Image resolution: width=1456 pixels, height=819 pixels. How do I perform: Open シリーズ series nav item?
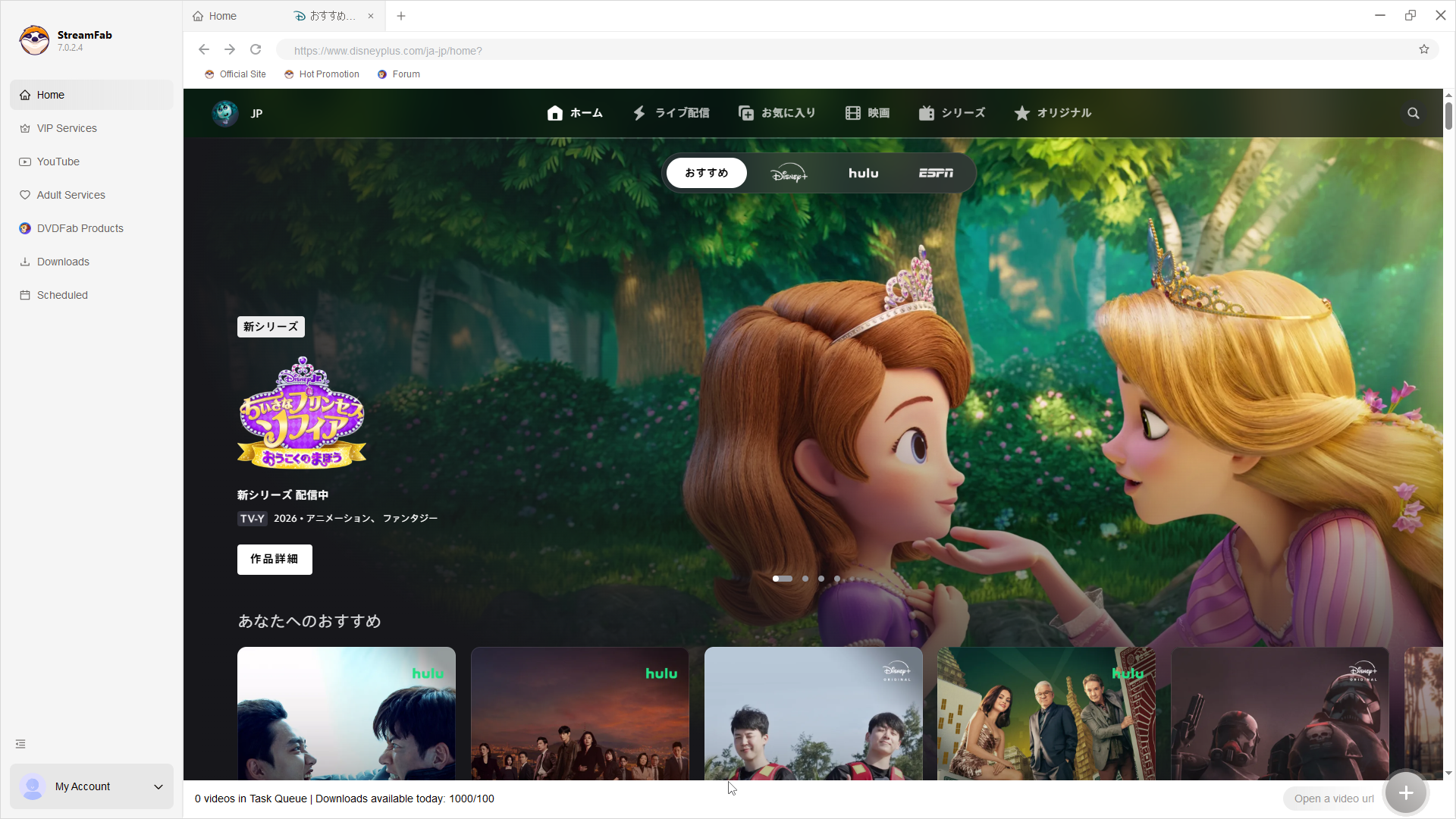[952, 113]
